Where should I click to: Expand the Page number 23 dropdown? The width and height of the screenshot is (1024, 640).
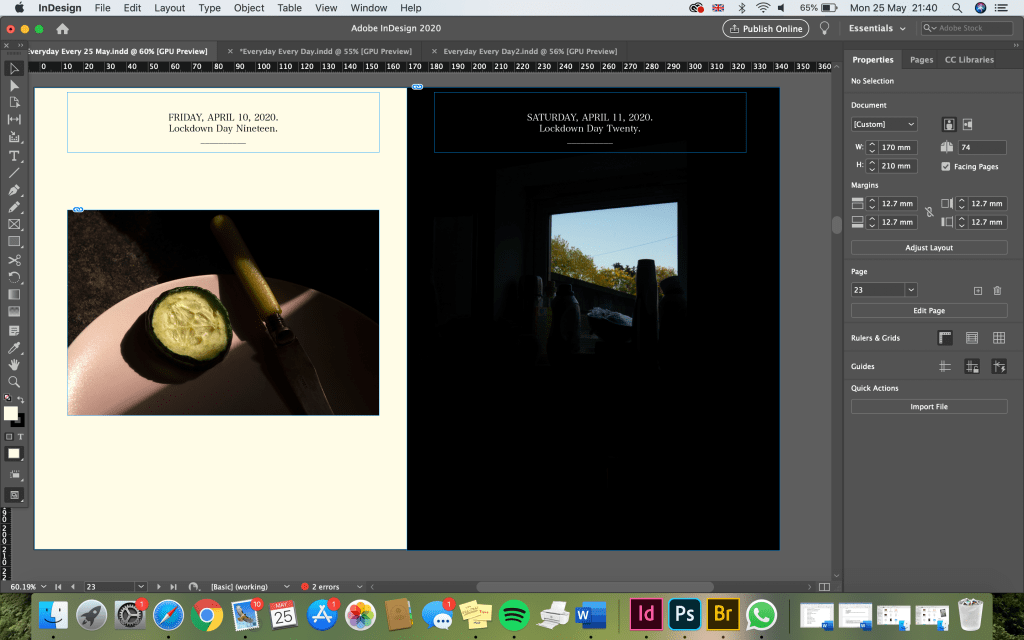click(x=910, y=290)
